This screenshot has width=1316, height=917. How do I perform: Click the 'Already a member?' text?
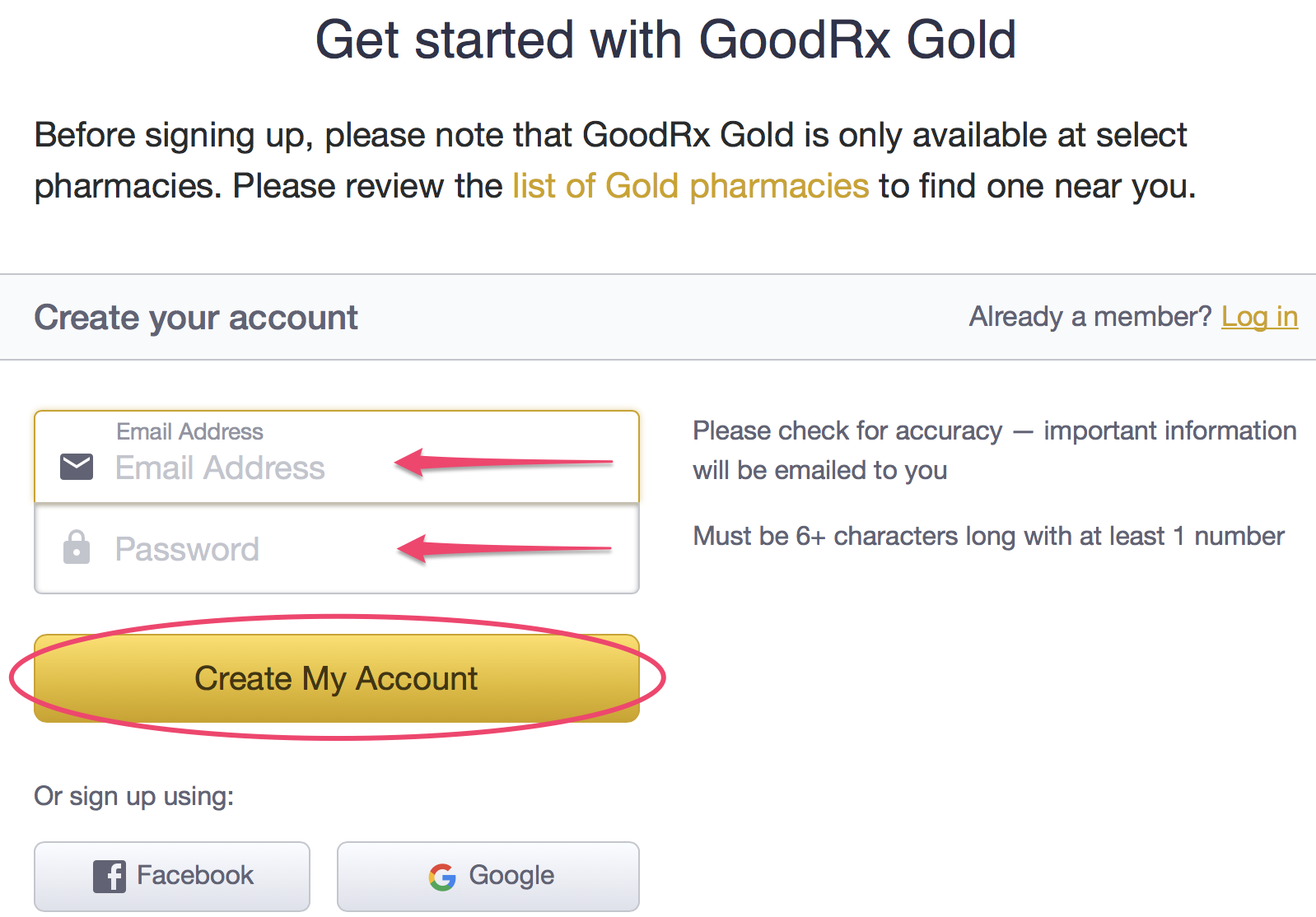(1090, 317)
